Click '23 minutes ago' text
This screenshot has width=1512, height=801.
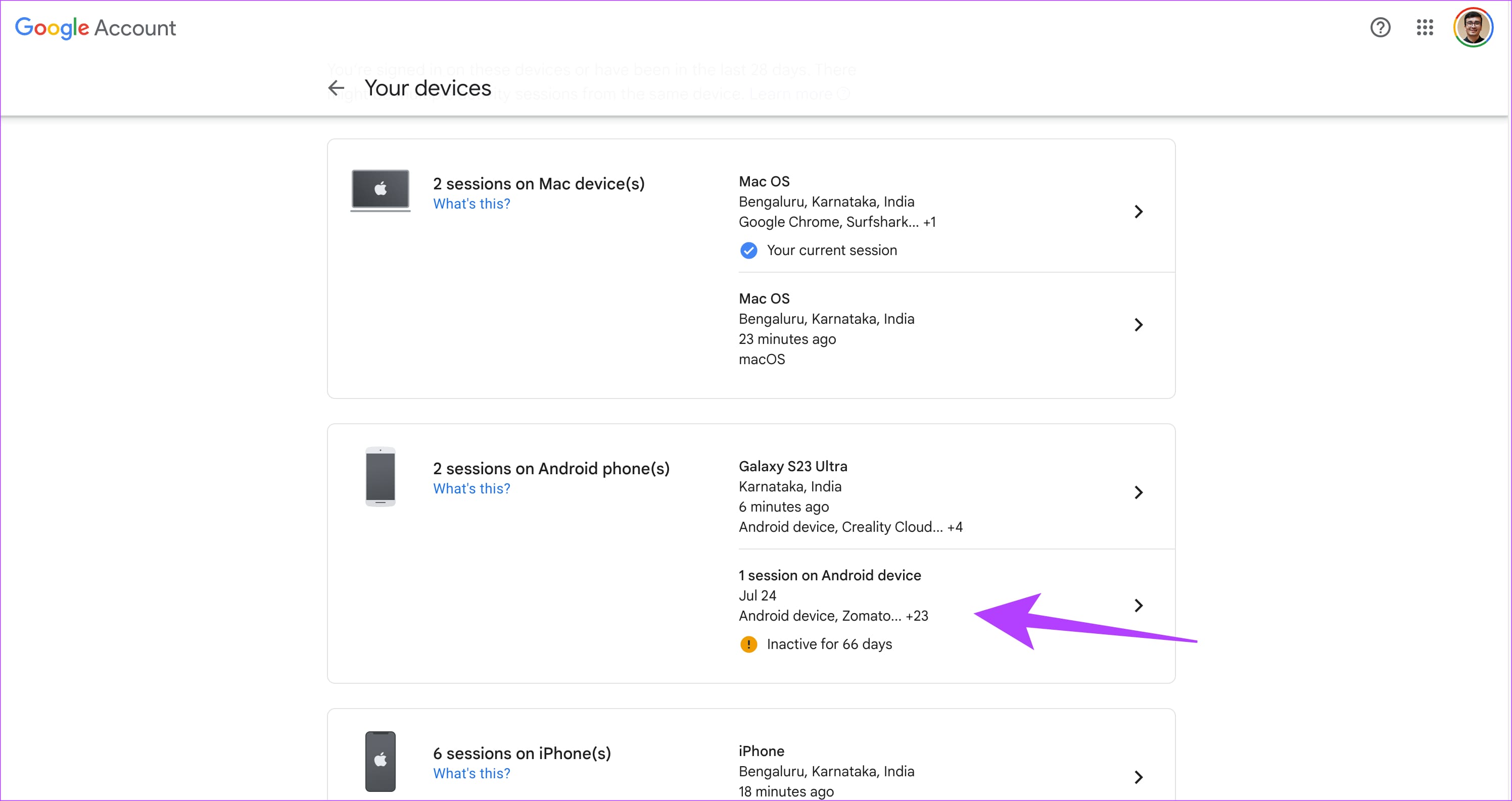(787, 339)
